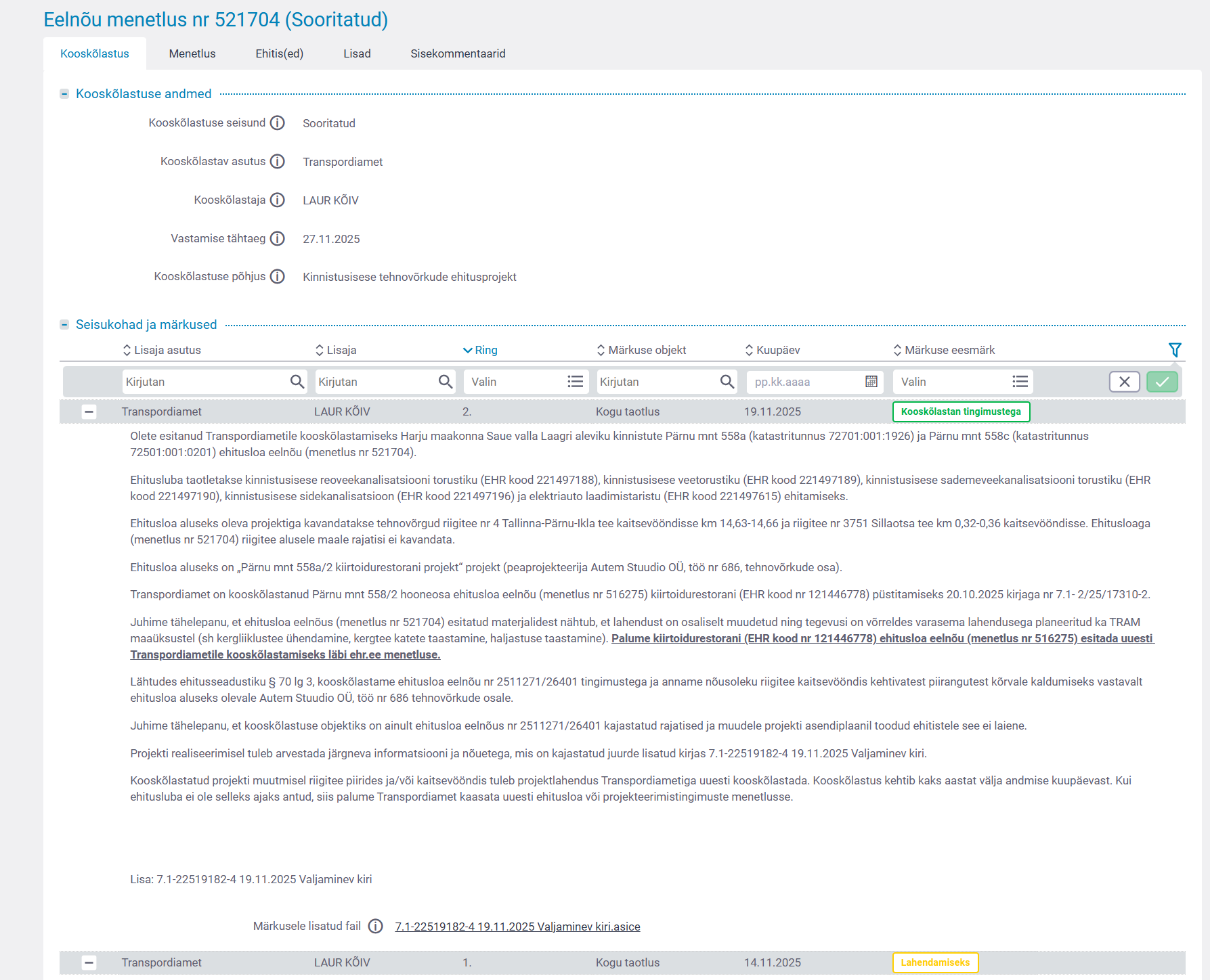
Task: Click info icon beside Märkusele lisatud fail
Action: (x=376, y=927)
